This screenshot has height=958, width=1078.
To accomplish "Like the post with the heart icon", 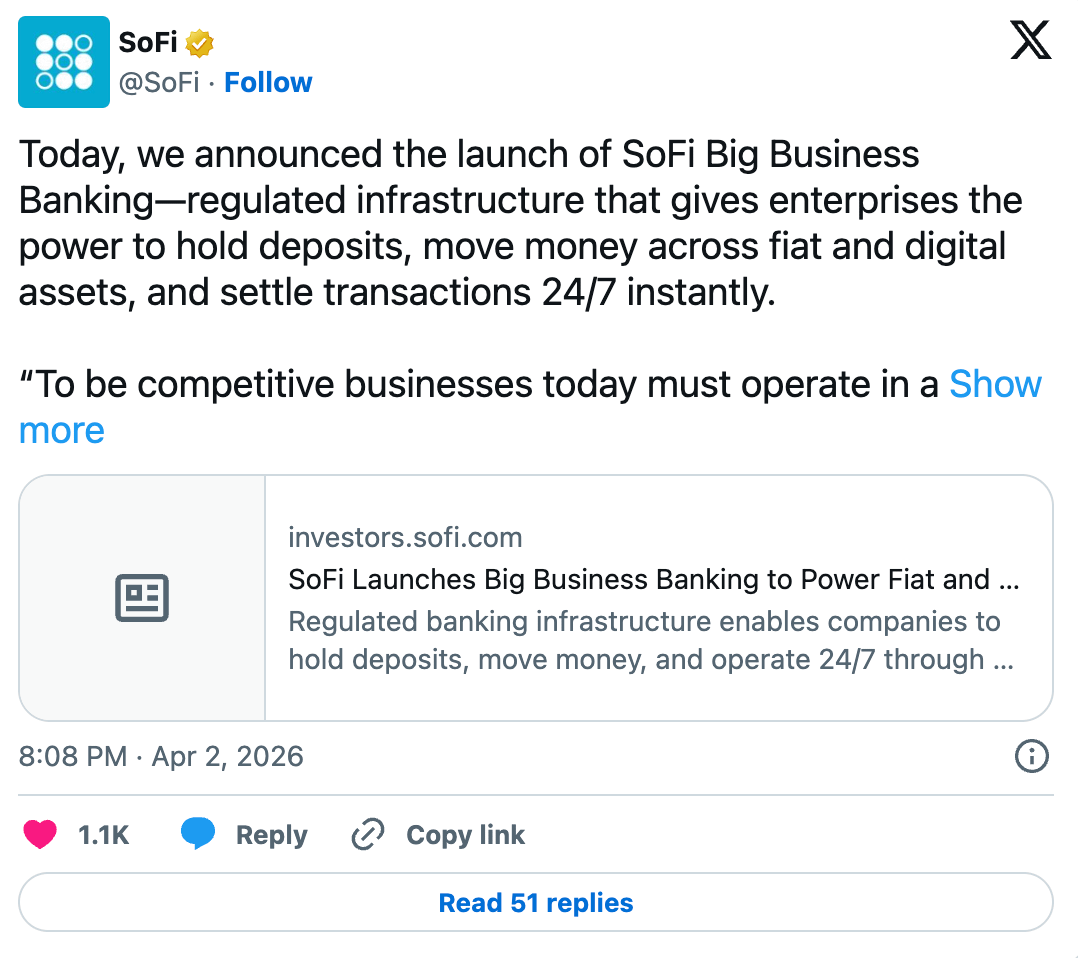I will (x=40, y=835).
